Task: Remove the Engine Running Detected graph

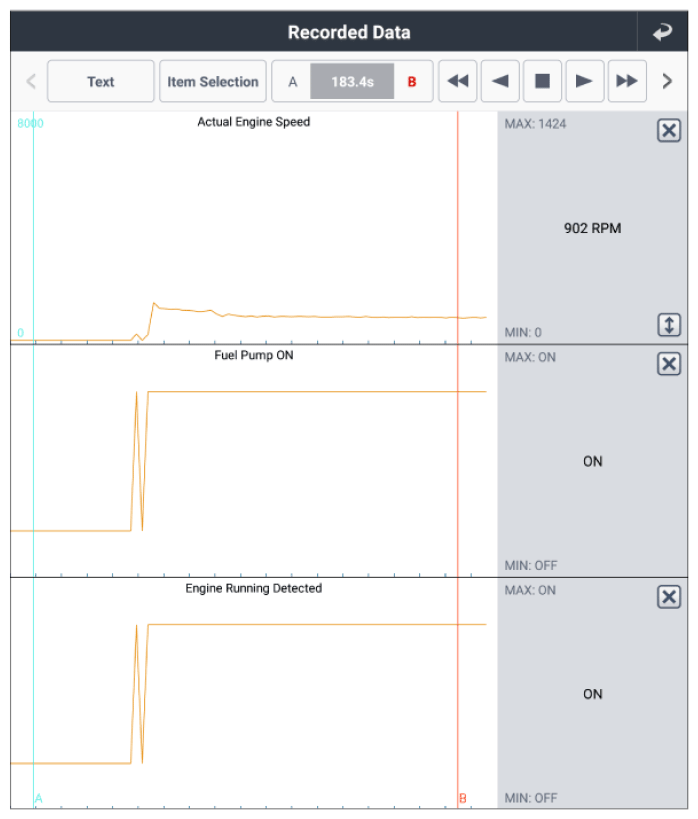Action: 668,597
